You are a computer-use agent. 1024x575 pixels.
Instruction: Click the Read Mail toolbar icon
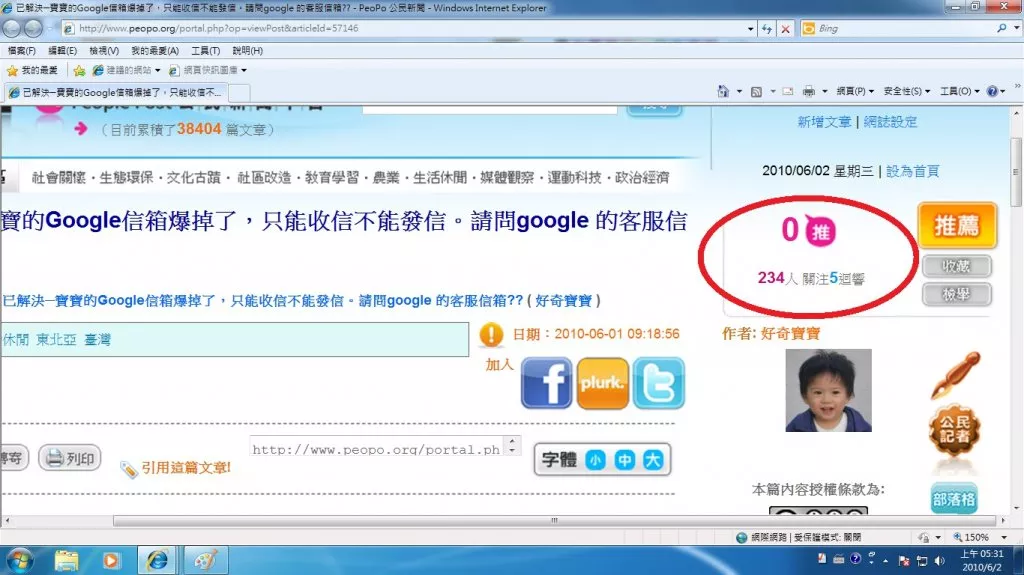[788, 91]
